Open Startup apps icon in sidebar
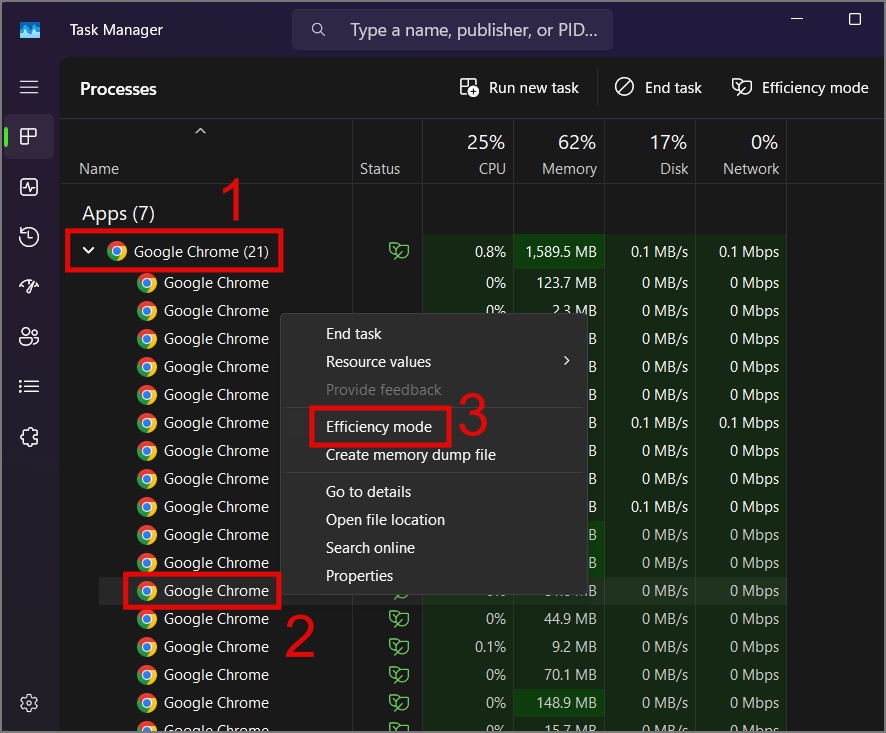The height and width of the screenshot is (733, 886). (x=29, y=286)
